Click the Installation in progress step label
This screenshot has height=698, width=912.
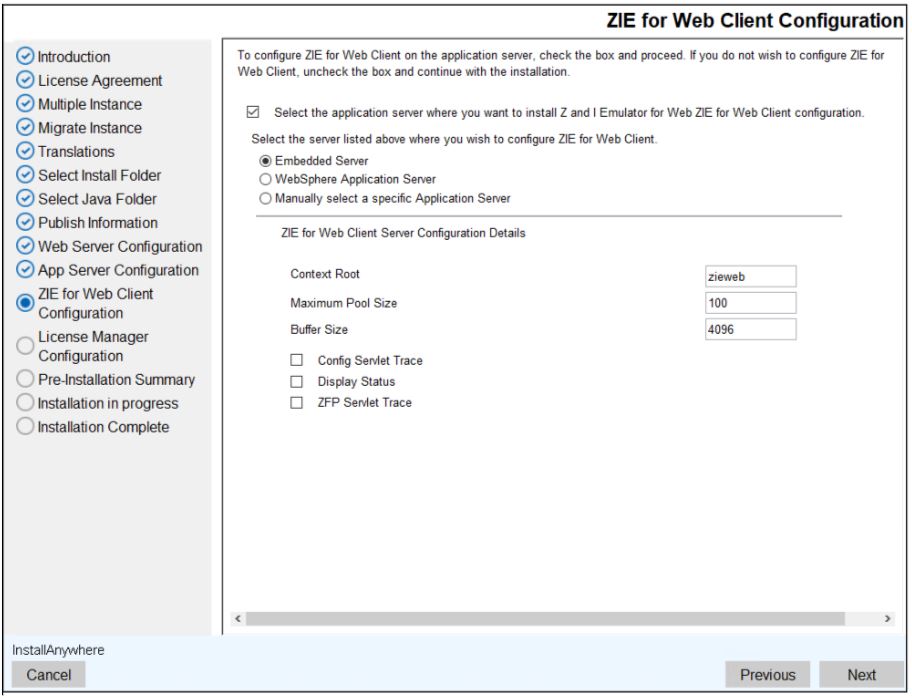pos(108,403)
